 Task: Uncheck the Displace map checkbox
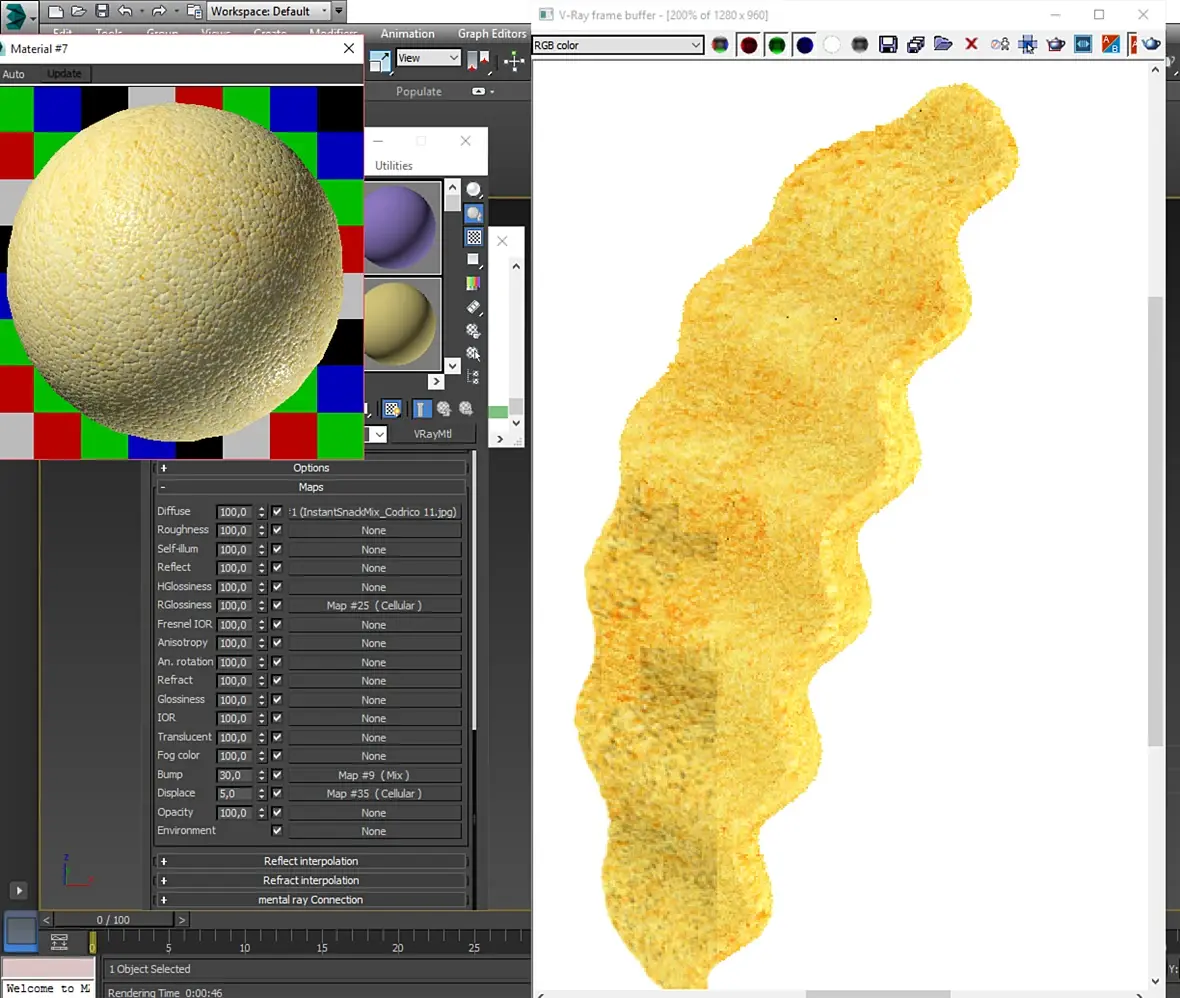[x=277, y=793]
